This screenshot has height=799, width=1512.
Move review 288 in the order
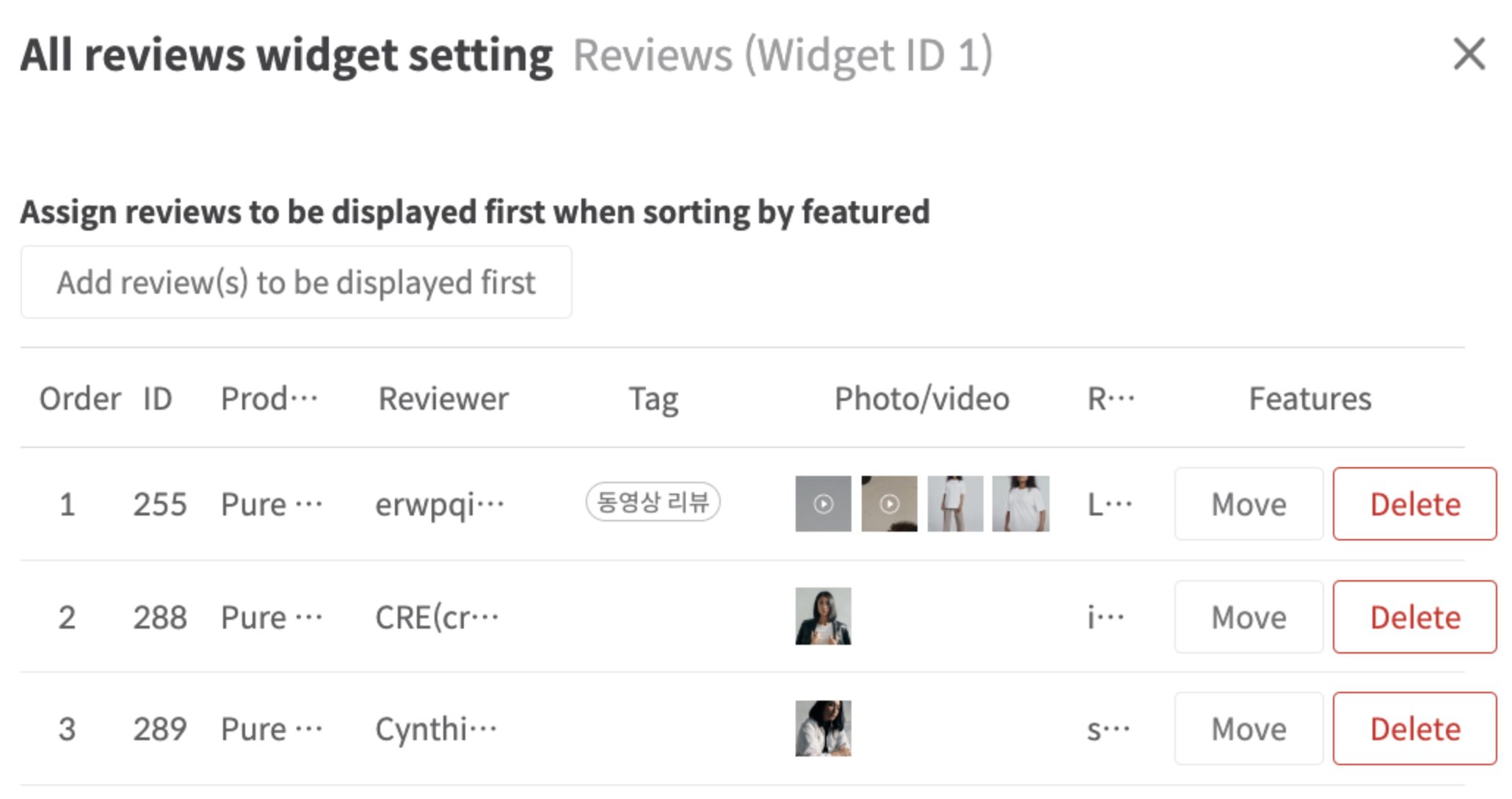click(x=1249, y=617)
